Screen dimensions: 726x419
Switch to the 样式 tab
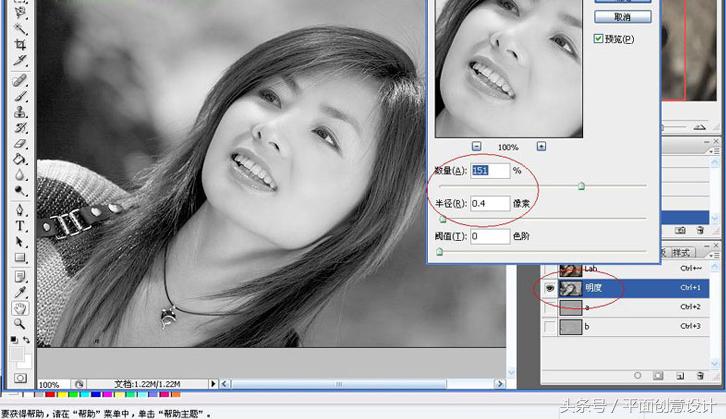tap(682, 253)
